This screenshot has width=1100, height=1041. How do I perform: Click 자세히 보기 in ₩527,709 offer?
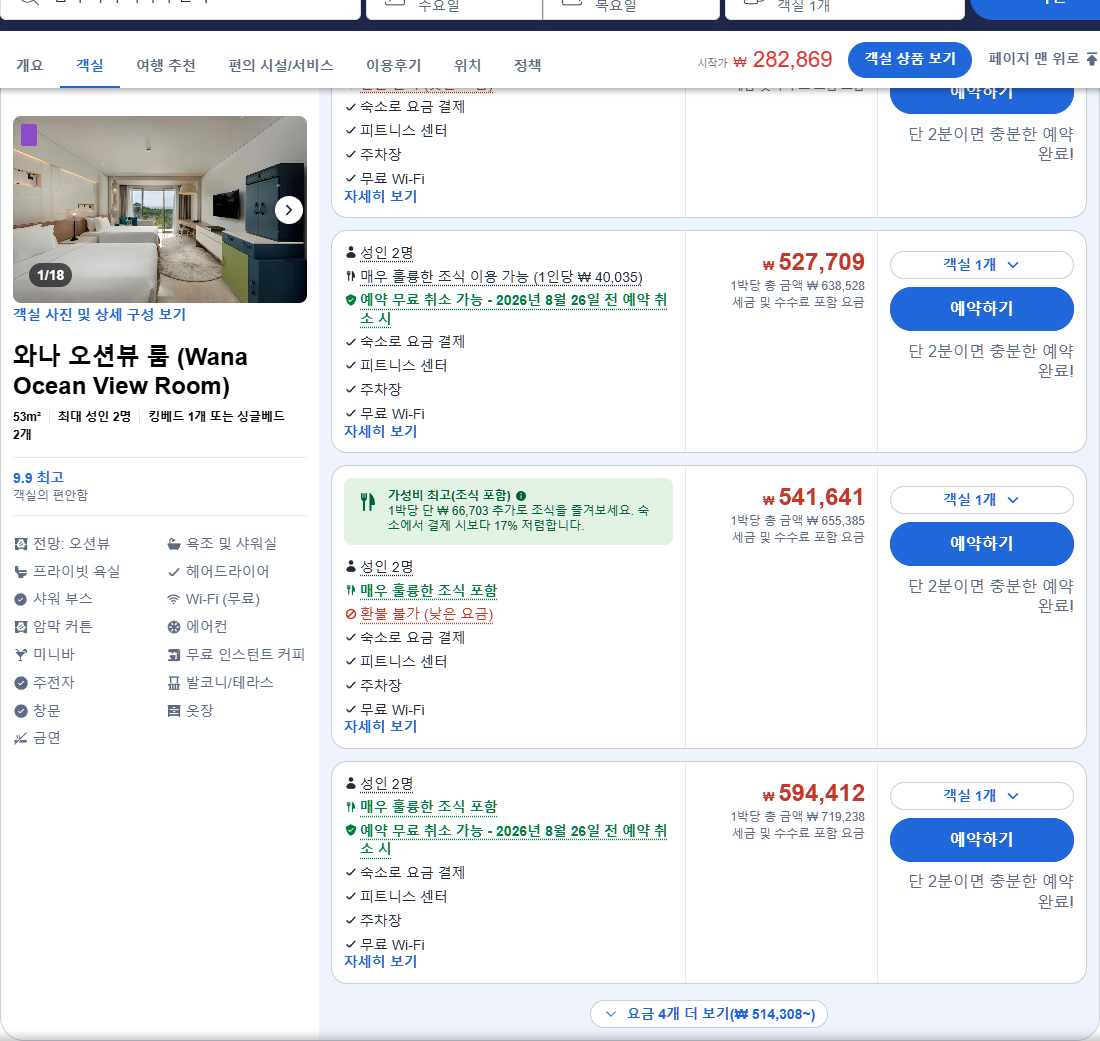[x=380, y=431]
